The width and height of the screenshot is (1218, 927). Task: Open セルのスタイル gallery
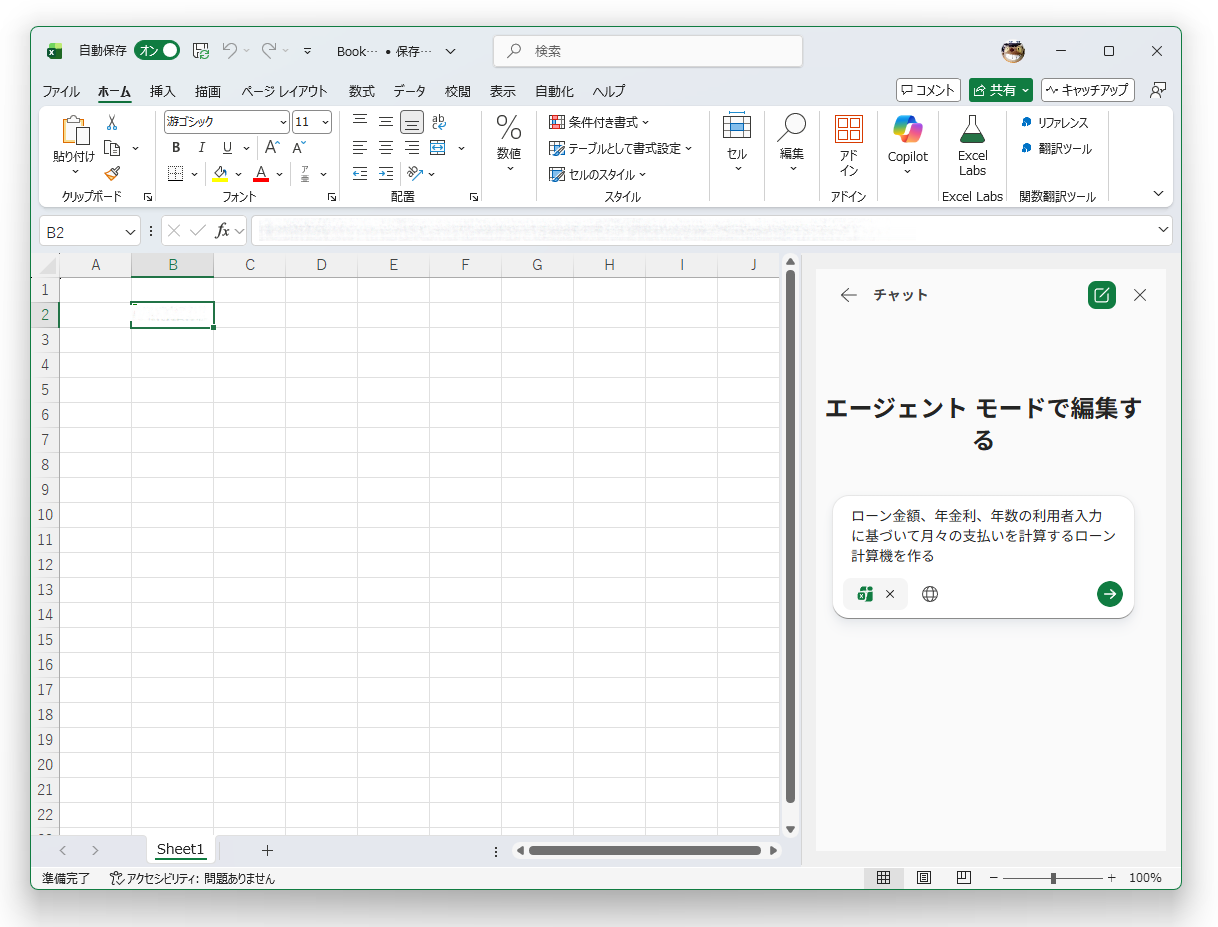tap(600, 173)
